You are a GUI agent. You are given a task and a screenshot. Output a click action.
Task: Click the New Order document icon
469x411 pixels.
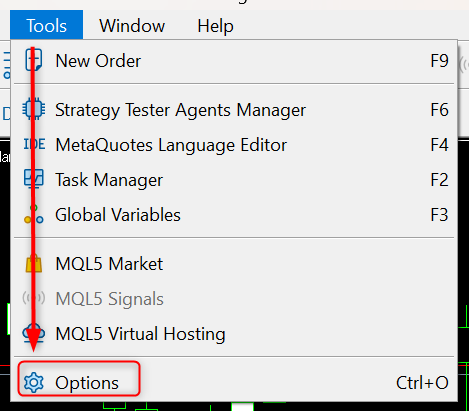(x=34, y=60)
